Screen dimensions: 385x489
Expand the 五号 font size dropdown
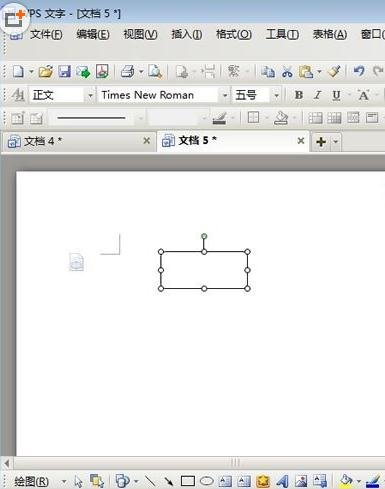[x=276, y=96]
